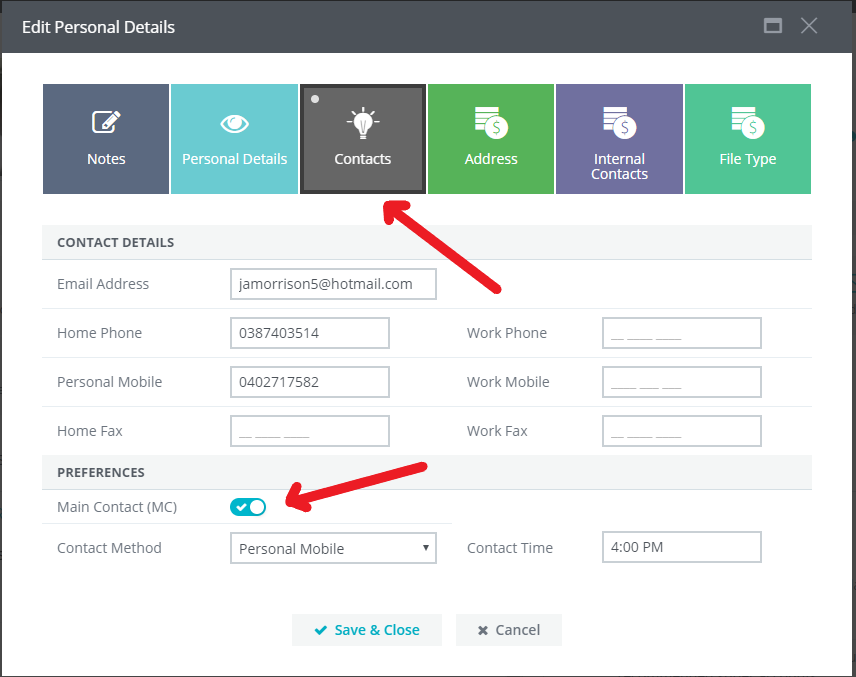856x677 pixels.
Task: Click the Notes pencil icon
Action: pyautogui.click(x=106, y=123)
